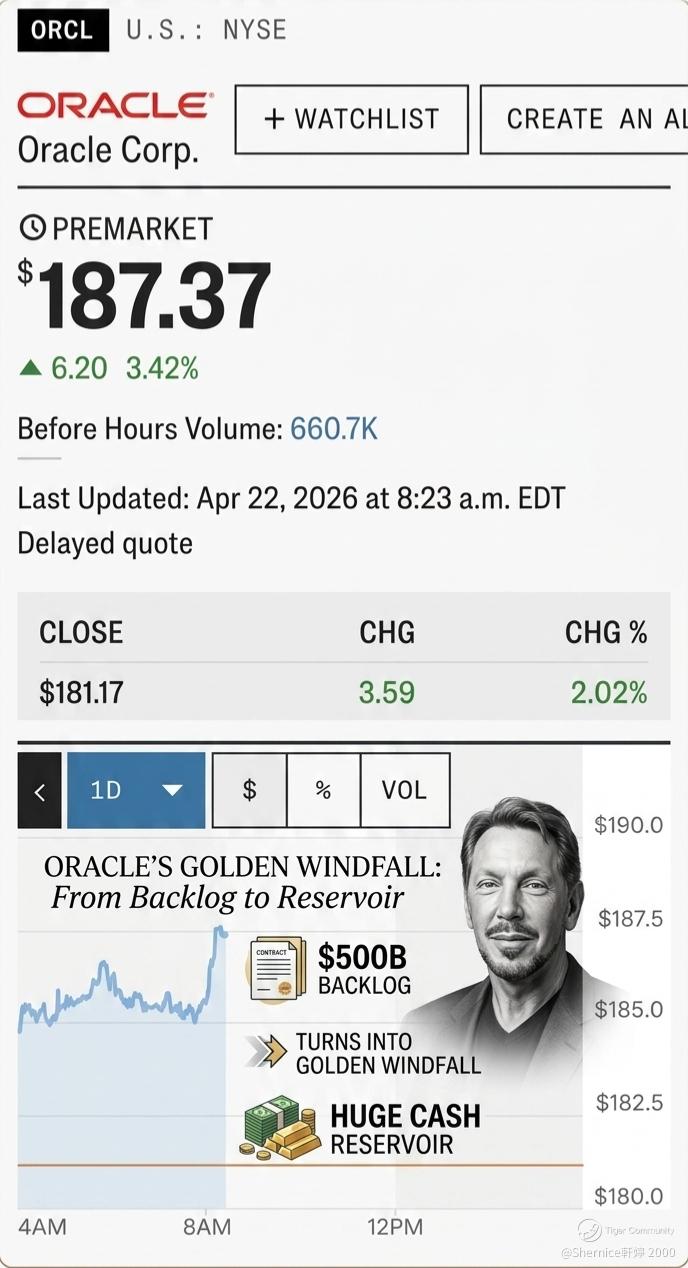Expand the dropdown arrow next to 1D
This screenshot has width=688, height=1268.
(172, 790)
